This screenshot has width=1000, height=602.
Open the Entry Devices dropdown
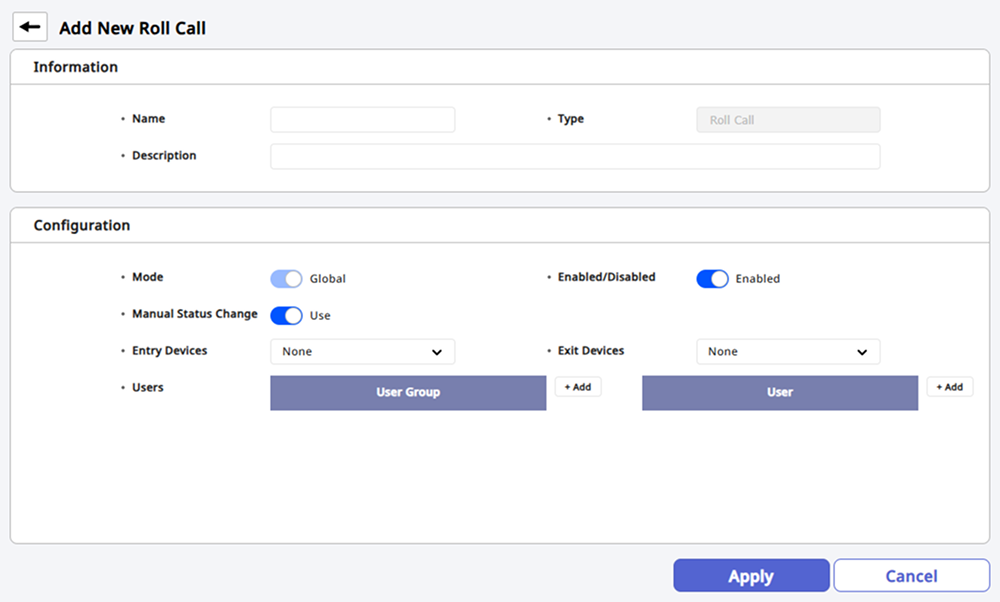coord(362,352)
